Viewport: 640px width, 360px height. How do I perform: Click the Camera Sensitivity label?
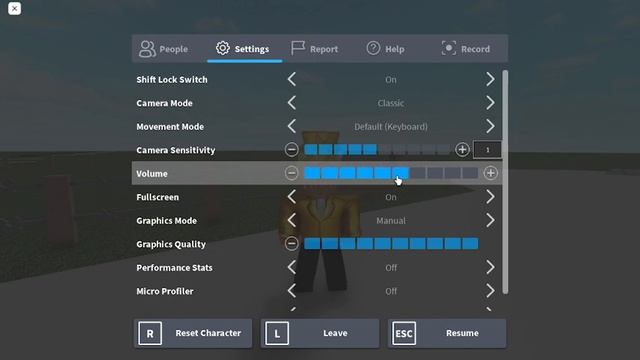[176, 150]
